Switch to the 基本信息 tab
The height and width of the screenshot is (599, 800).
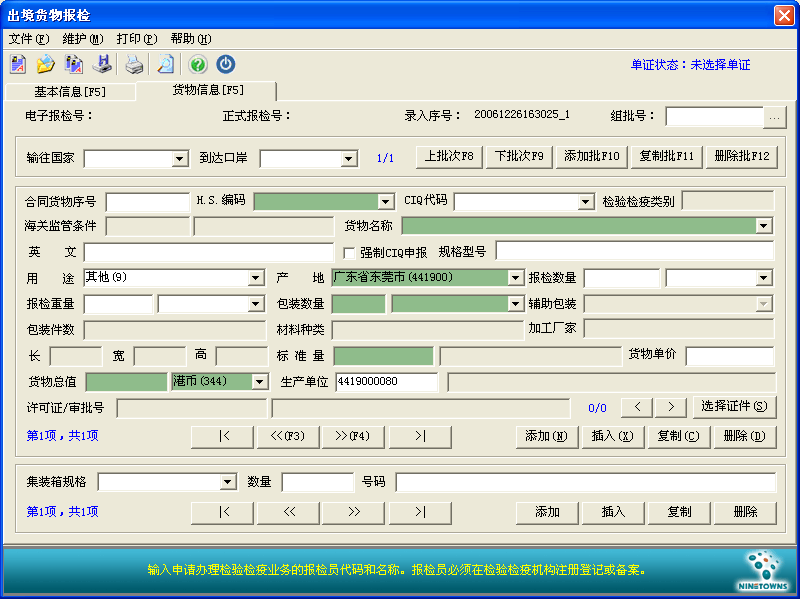tap(70, 92)
